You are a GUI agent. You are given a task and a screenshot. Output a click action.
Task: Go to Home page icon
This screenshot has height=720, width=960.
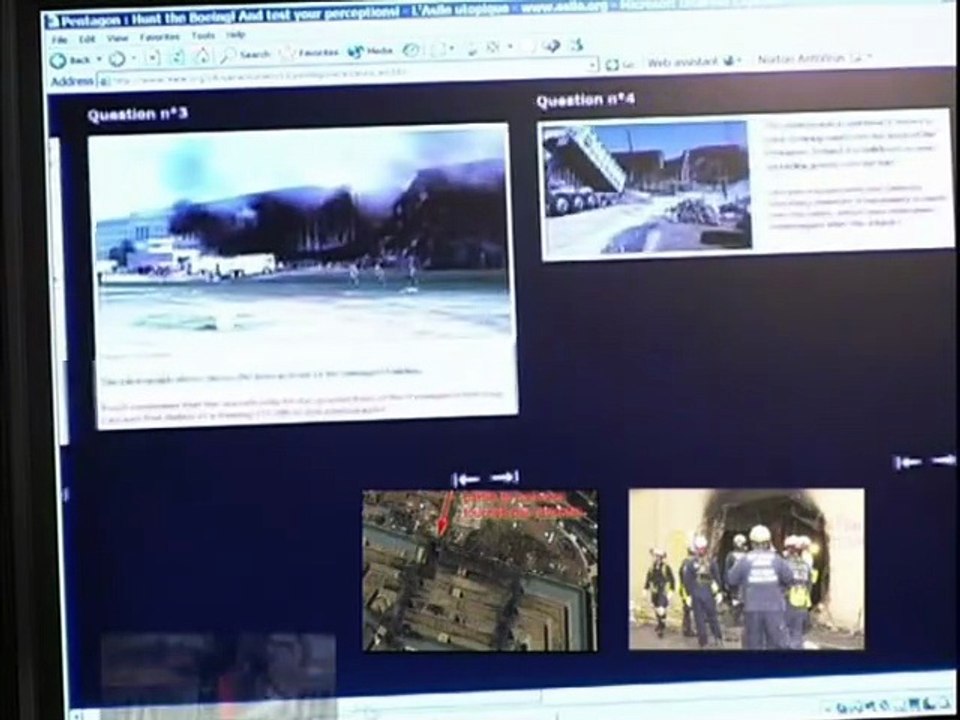[202, 56]
